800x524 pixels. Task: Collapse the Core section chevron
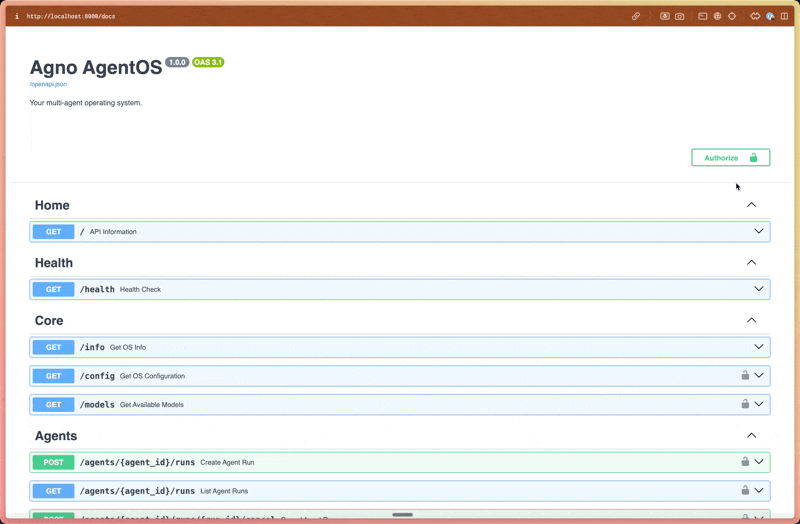click(752, 320)
